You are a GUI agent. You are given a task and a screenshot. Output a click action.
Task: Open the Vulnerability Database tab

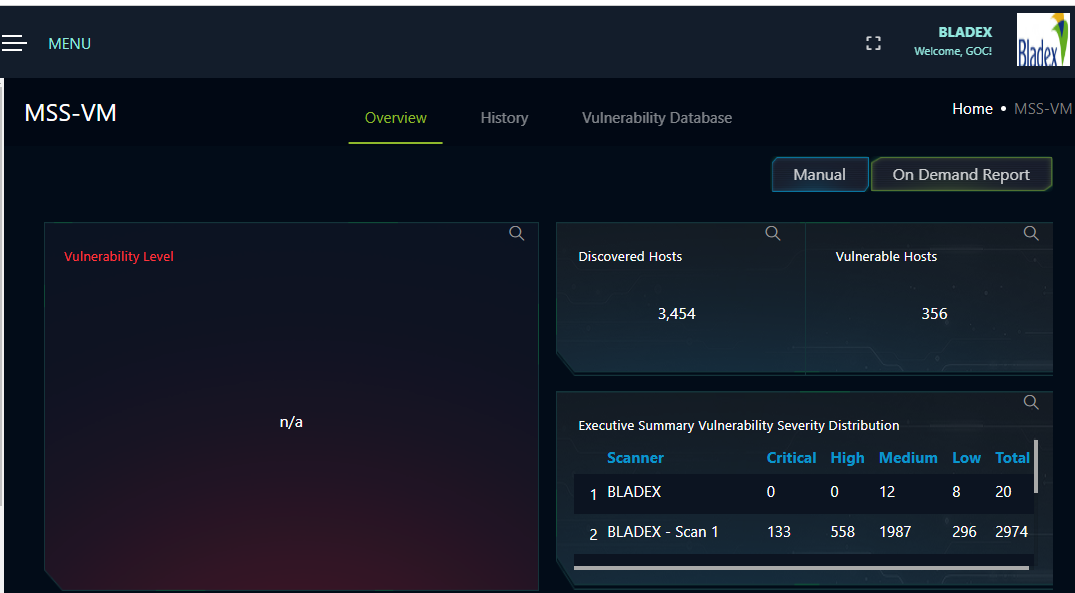pos(657,118)
